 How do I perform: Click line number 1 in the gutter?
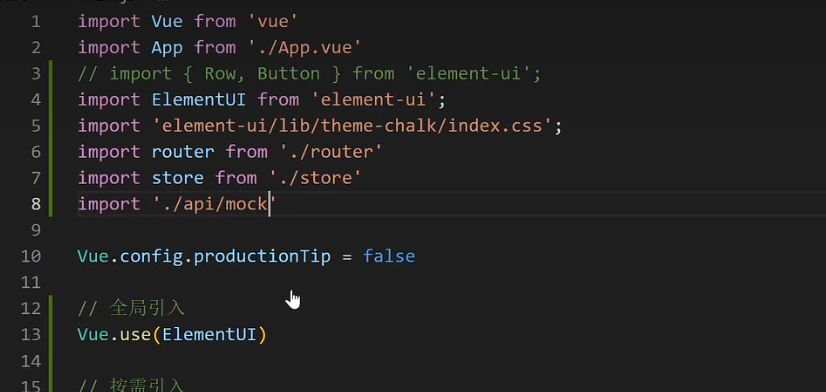[36, 22]
